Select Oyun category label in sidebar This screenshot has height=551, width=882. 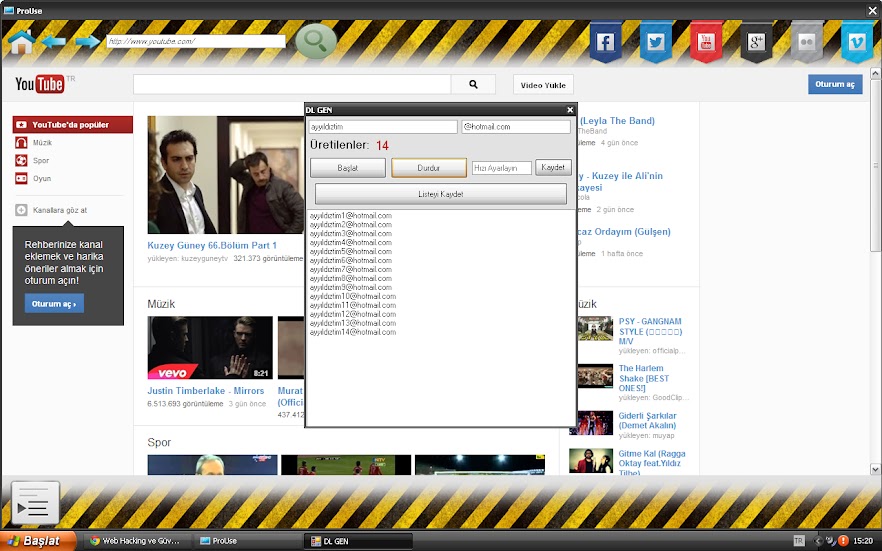[x=42, y=179]
